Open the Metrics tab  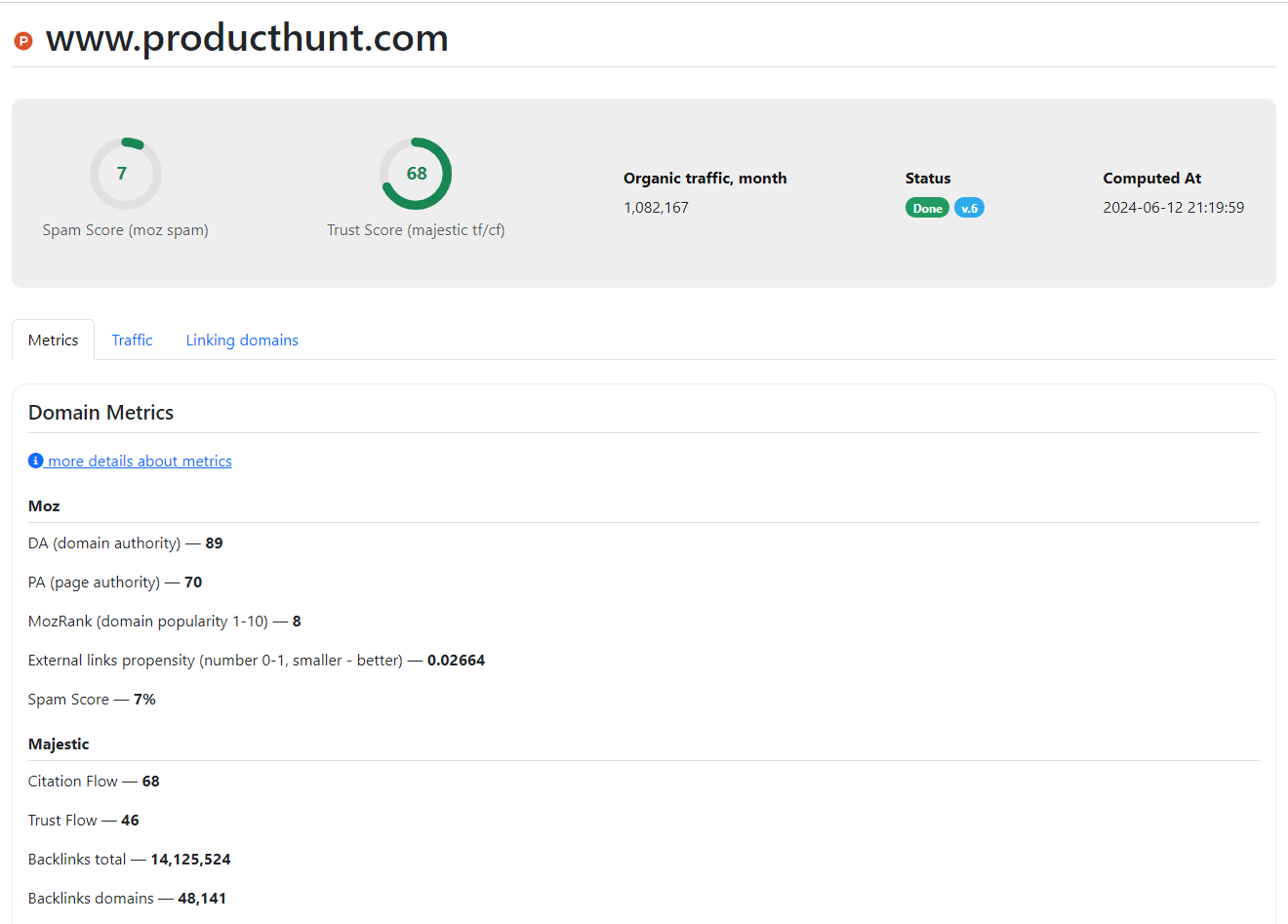[x=53, y=340]
